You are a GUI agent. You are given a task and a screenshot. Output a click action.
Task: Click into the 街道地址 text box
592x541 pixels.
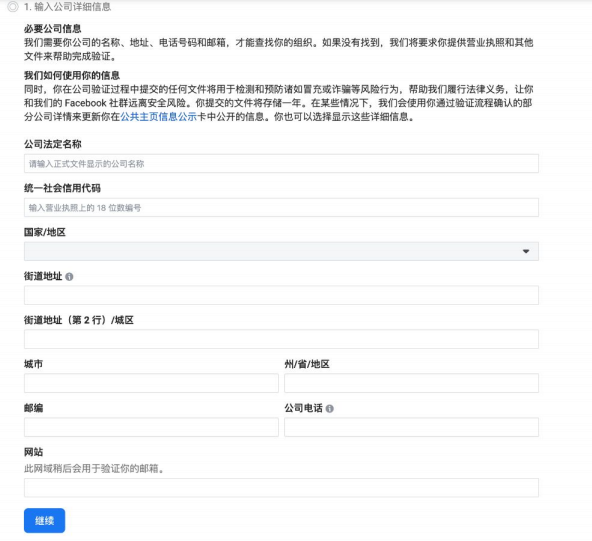coord(281,295)
